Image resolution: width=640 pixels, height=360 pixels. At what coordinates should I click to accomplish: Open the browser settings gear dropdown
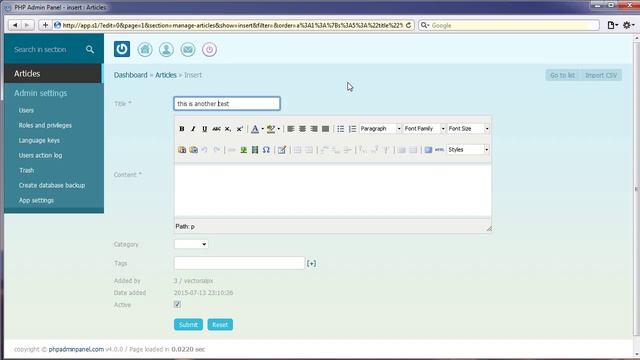pyautogui.click(x=628, y=25)
